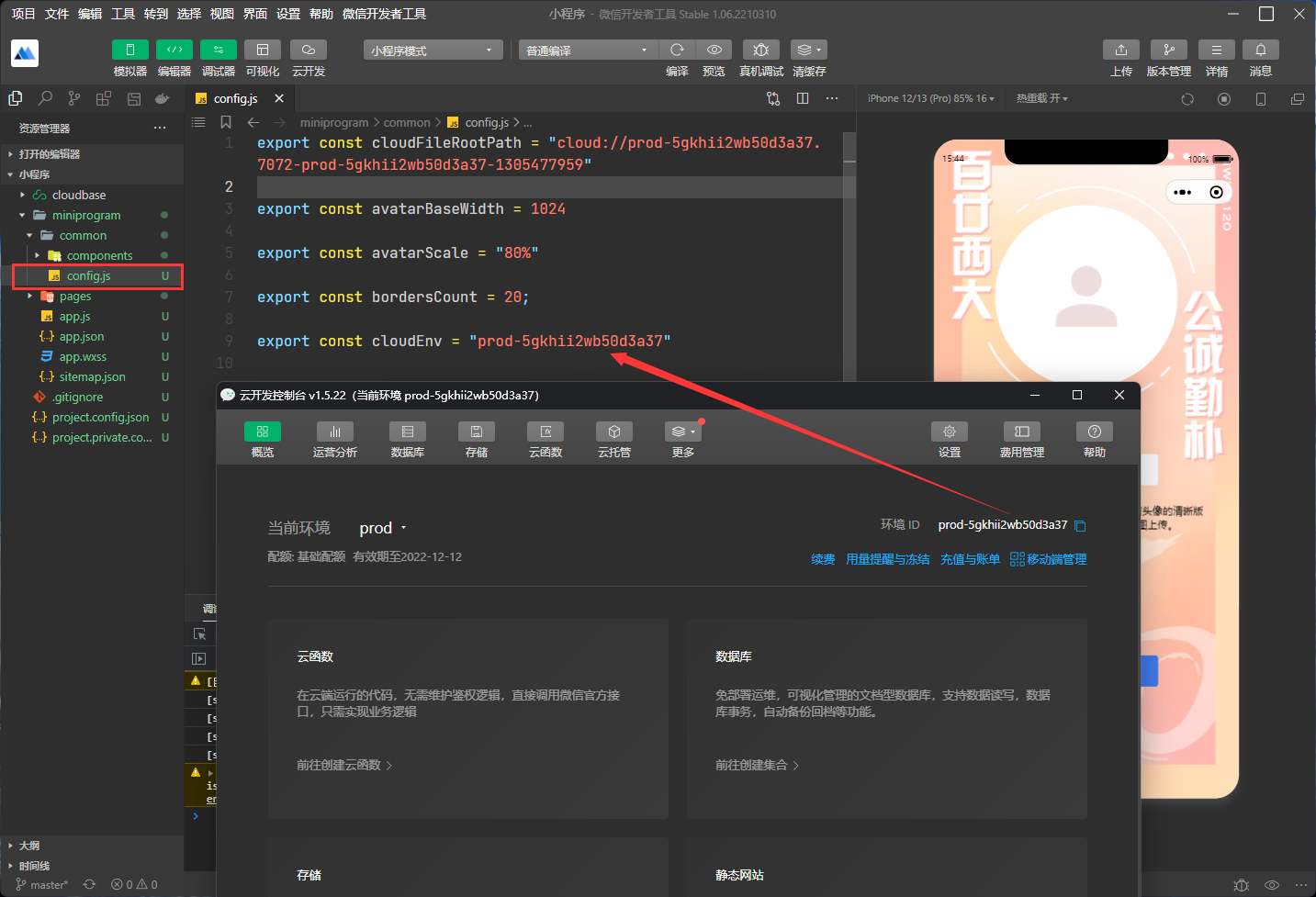Toggle the 热重载 hot reload dropdown

pos(1041,98)
